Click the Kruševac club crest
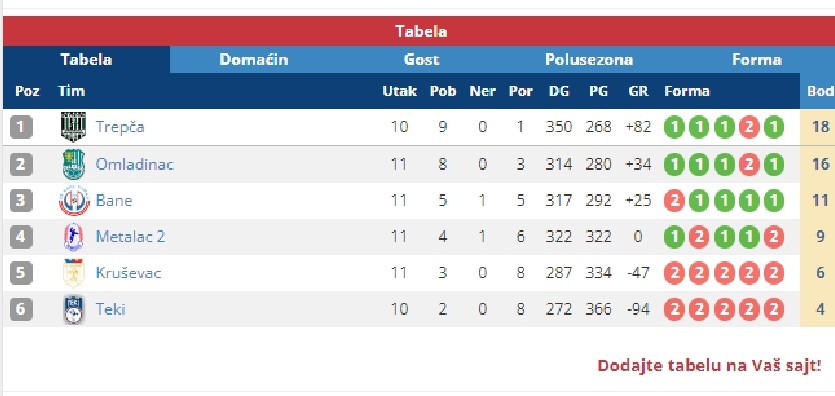Screen dimensions: 835x396 coord(73,273)
